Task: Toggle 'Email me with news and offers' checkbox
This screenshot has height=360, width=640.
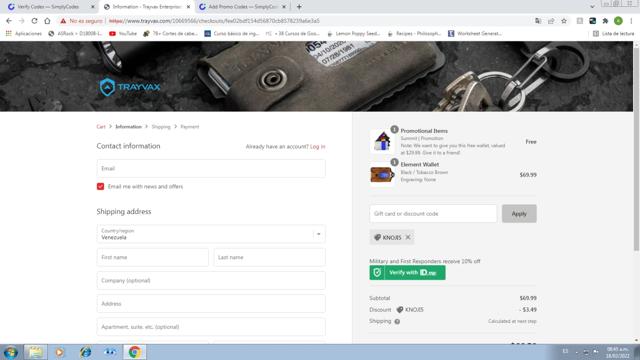Action: [100, 187]
